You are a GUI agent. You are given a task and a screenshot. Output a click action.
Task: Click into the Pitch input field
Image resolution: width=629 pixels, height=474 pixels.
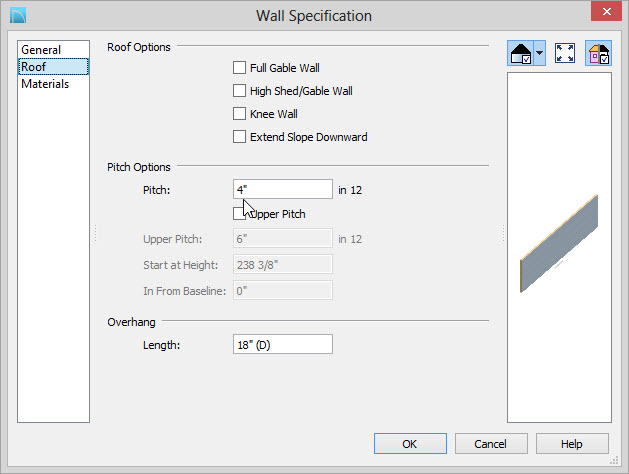(283, 189)
